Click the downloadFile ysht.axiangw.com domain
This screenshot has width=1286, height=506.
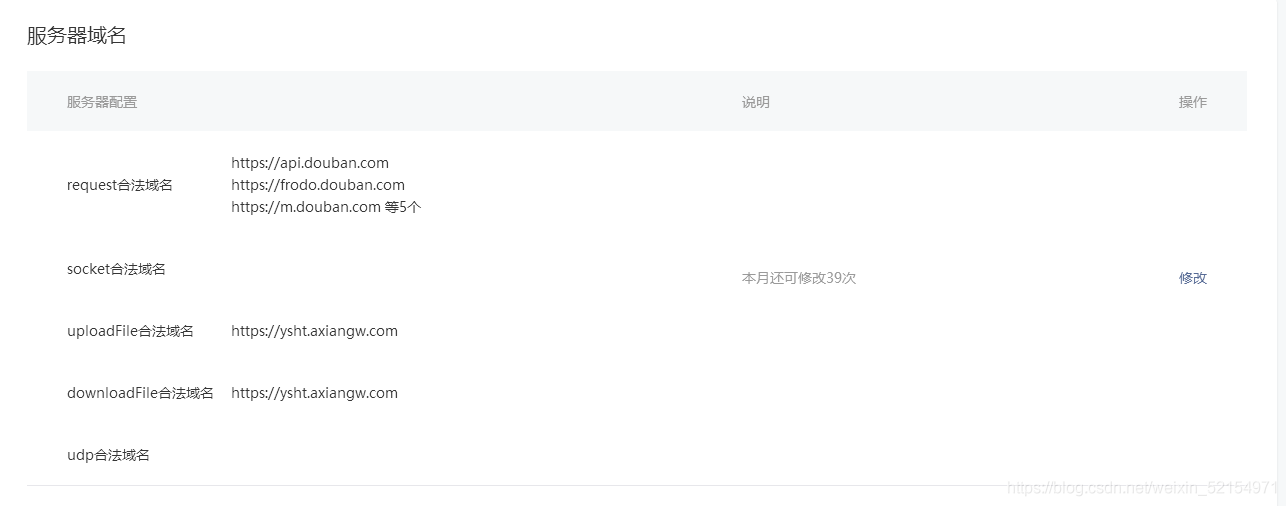tap(314, 393)
